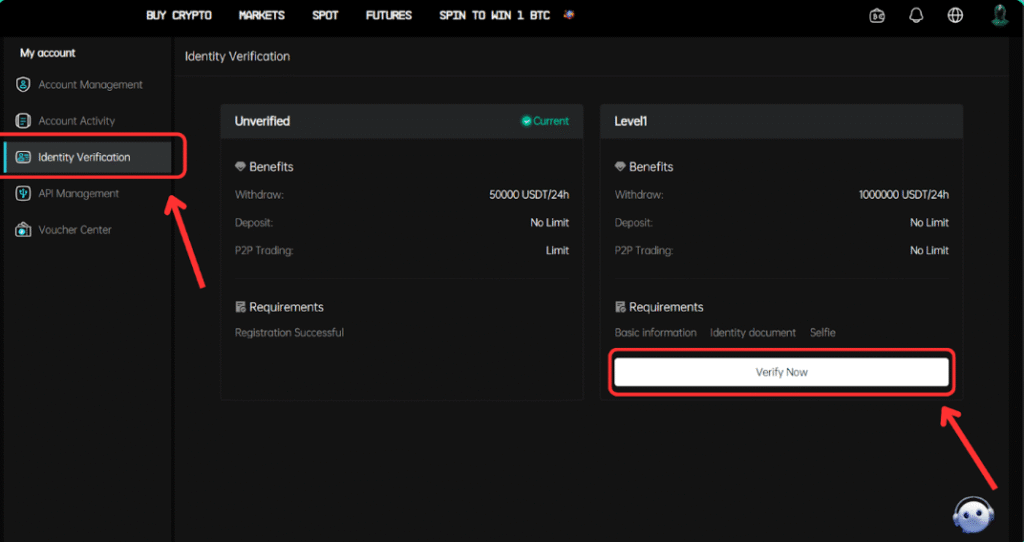Click the 50000 USDT/24h withdraw value

tap(529, 195)
